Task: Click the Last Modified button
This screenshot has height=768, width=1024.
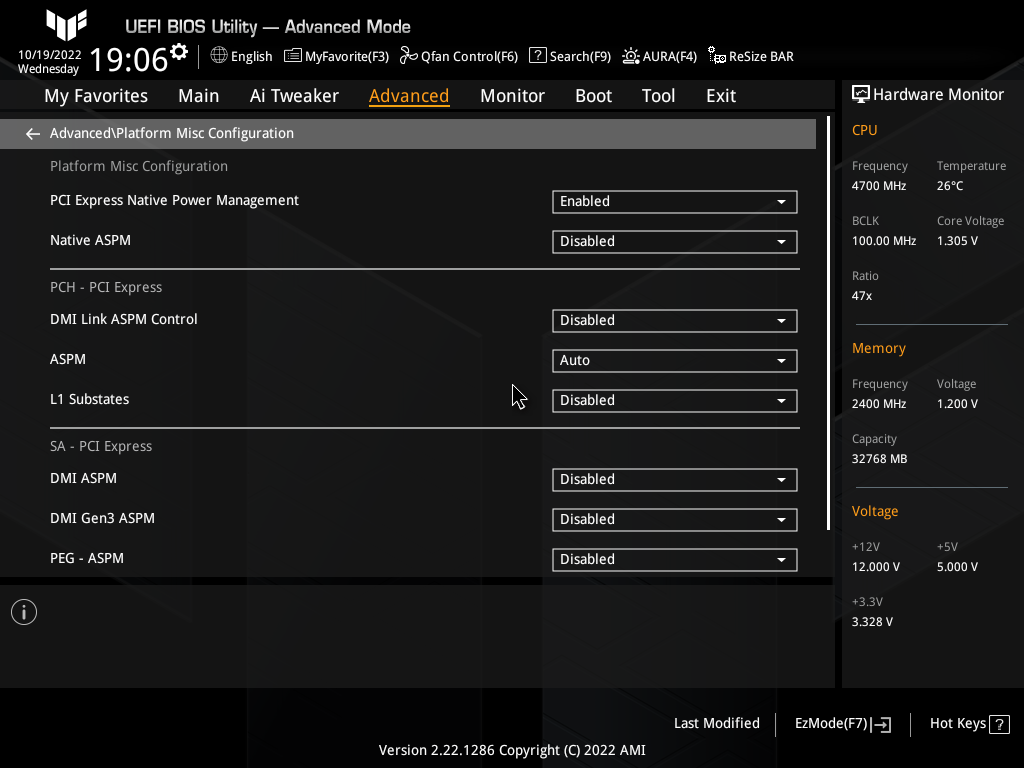Action: point(716,723)
